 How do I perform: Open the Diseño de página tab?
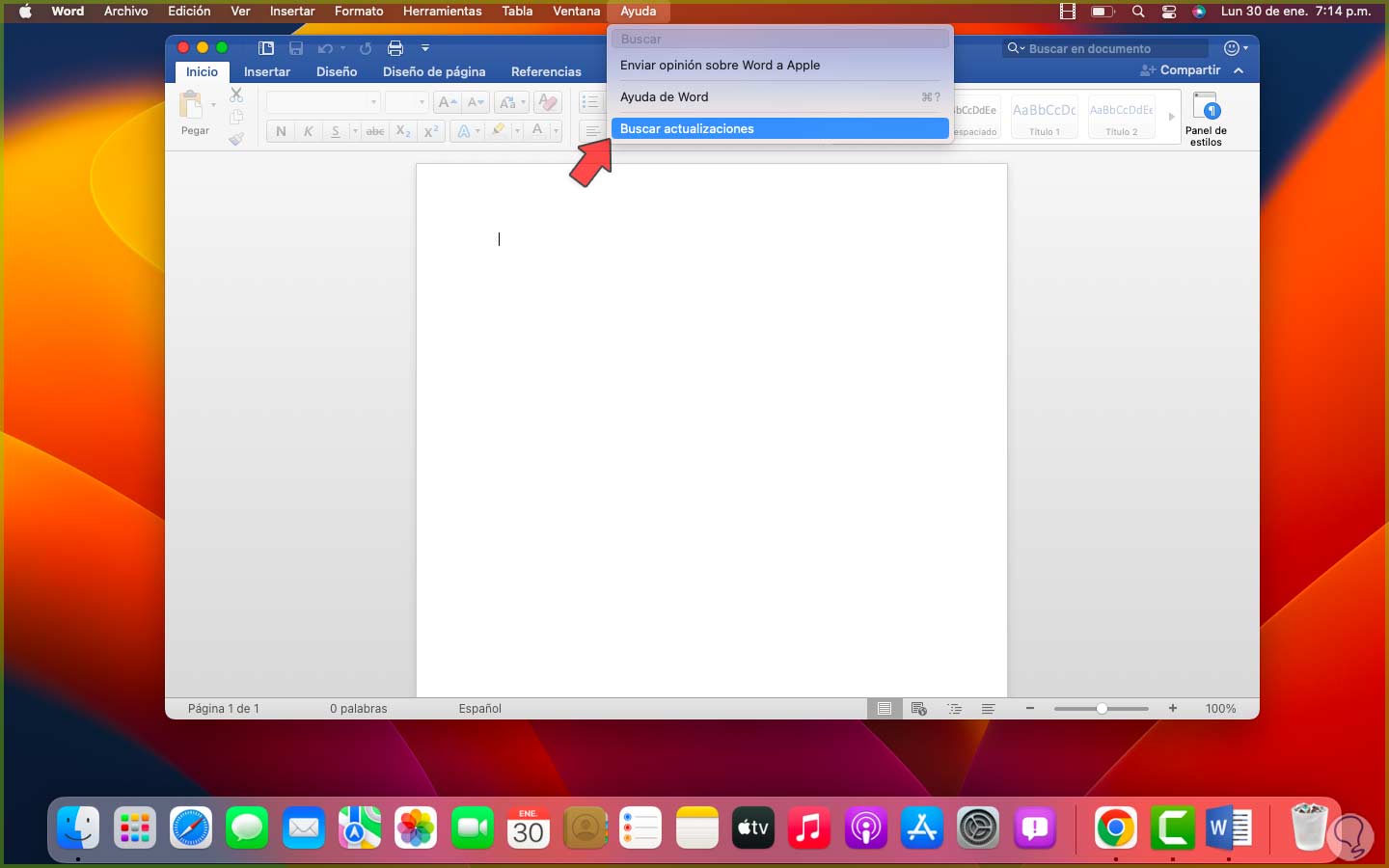tap(434, 71)
